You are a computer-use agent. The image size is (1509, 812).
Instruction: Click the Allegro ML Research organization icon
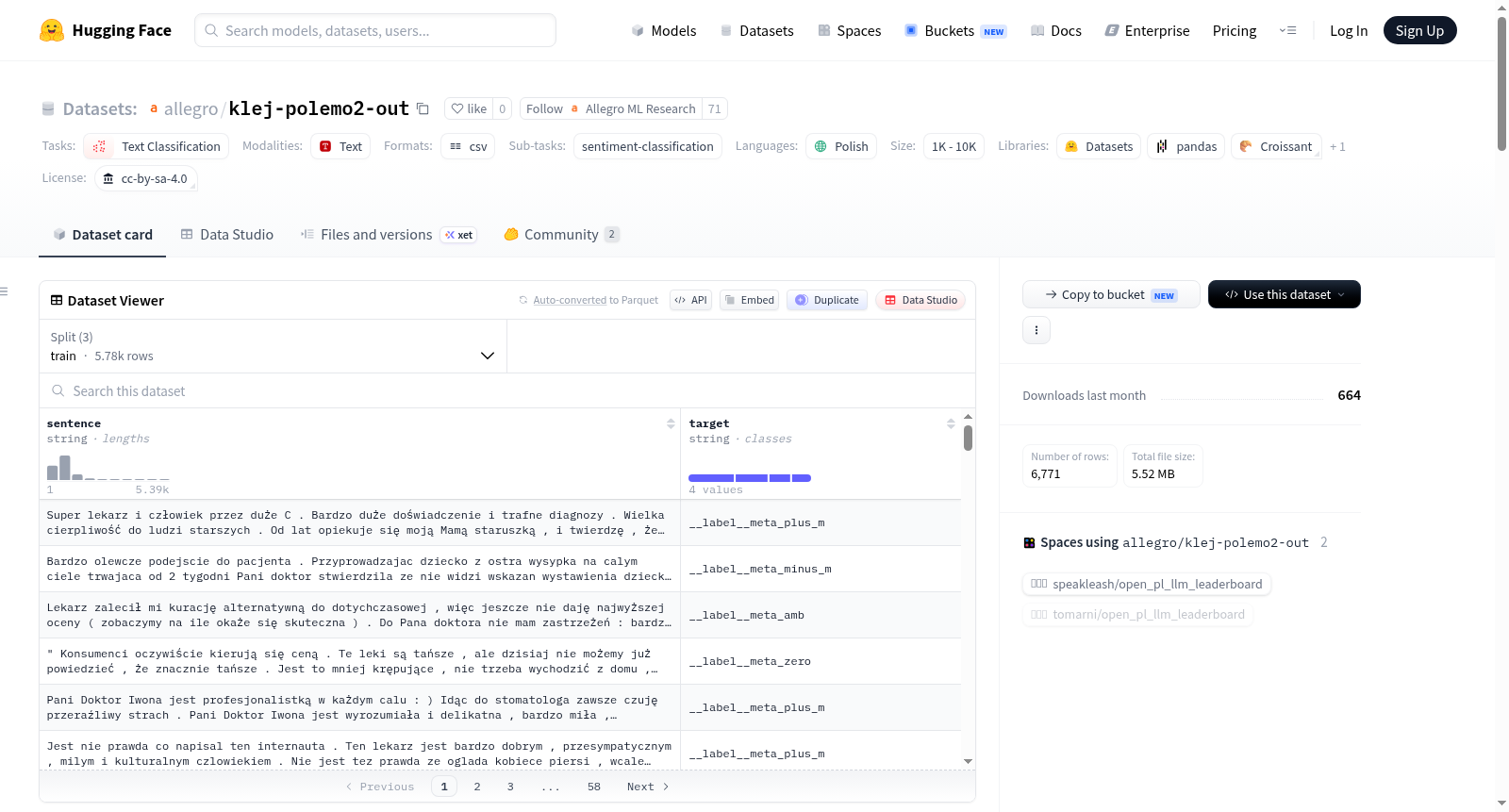574,108
